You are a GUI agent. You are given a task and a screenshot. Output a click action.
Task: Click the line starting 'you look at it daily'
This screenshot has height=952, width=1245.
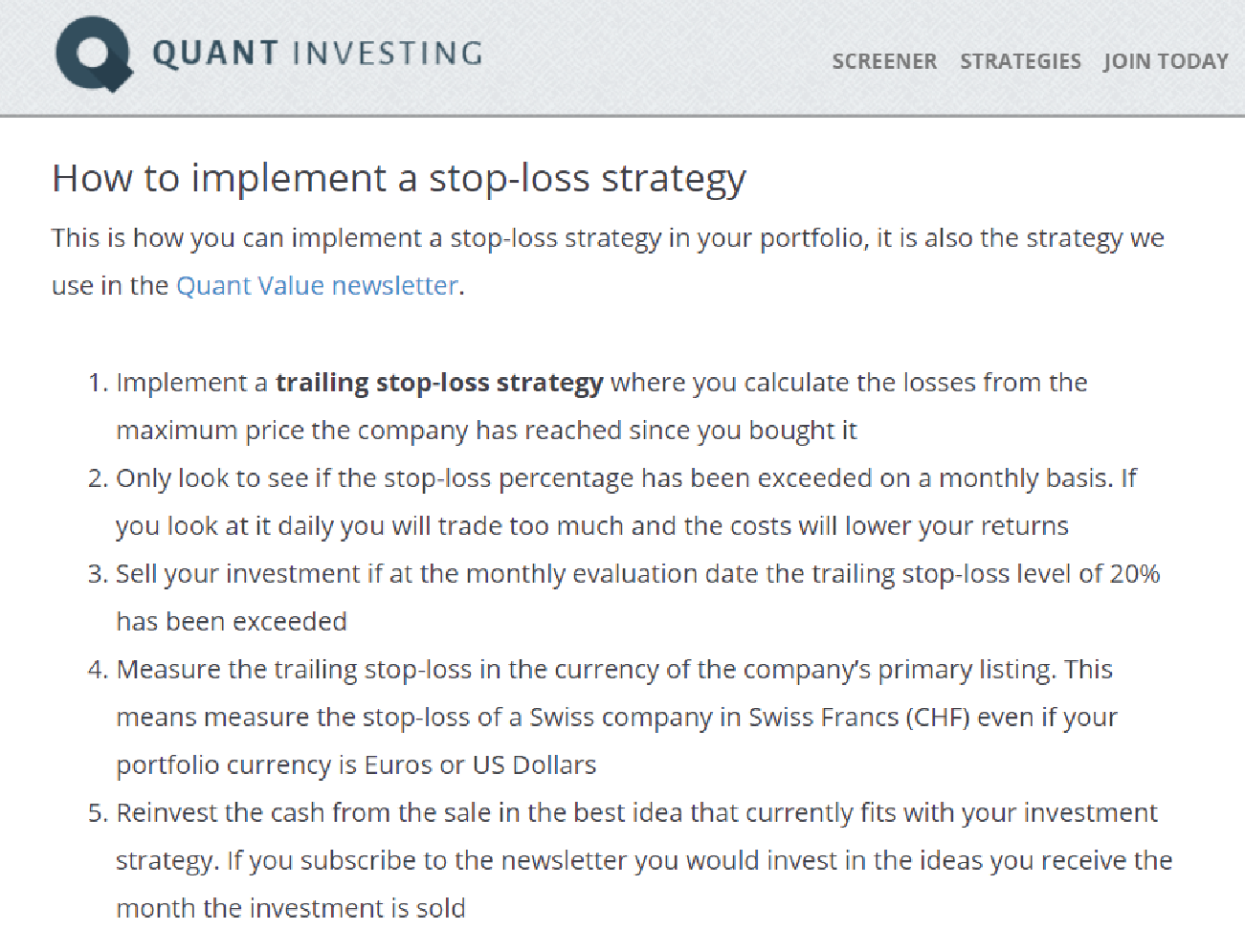pyautogui.click(x=592, y=526)
